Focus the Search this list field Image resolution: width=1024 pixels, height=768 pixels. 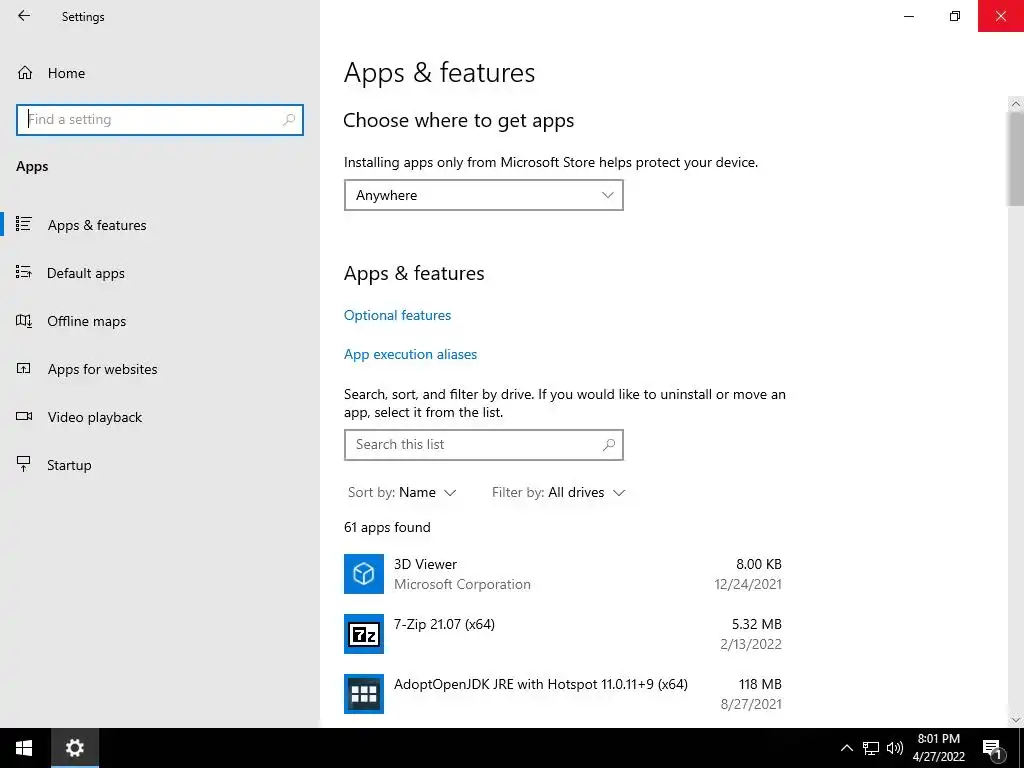pos(484,445)
